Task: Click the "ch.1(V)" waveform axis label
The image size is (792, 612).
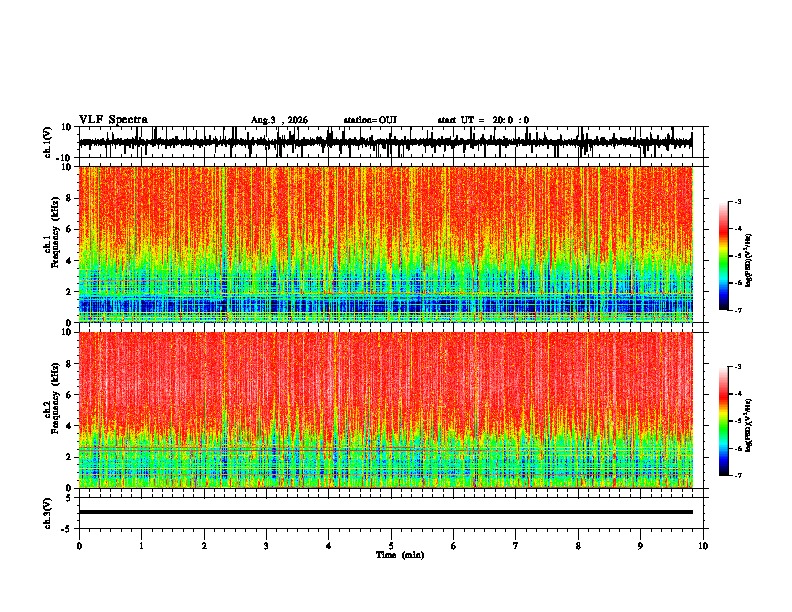Action: (x=48, y=142)
